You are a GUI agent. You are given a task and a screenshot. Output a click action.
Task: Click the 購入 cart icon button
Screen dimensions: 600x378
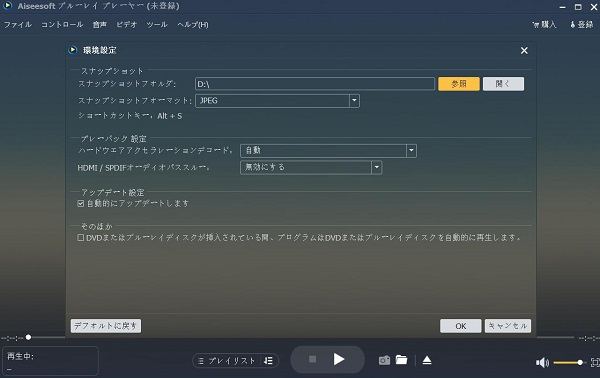(x=544, y=24)
